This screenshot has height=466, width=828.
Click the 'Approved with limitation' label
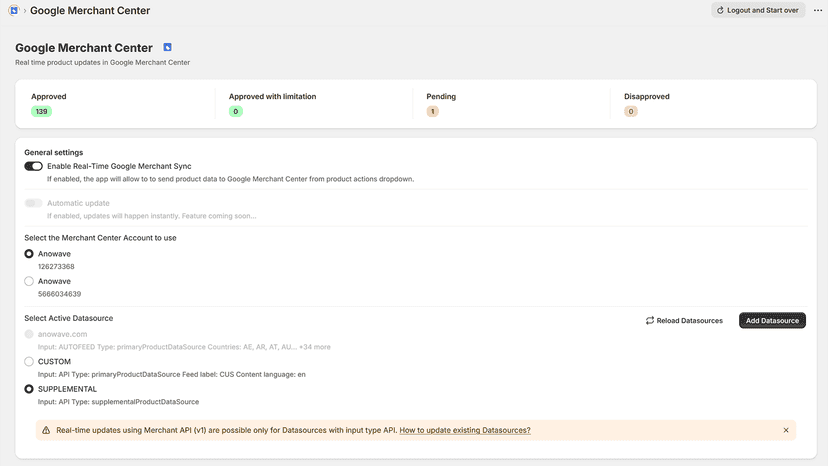coord(272,97)
